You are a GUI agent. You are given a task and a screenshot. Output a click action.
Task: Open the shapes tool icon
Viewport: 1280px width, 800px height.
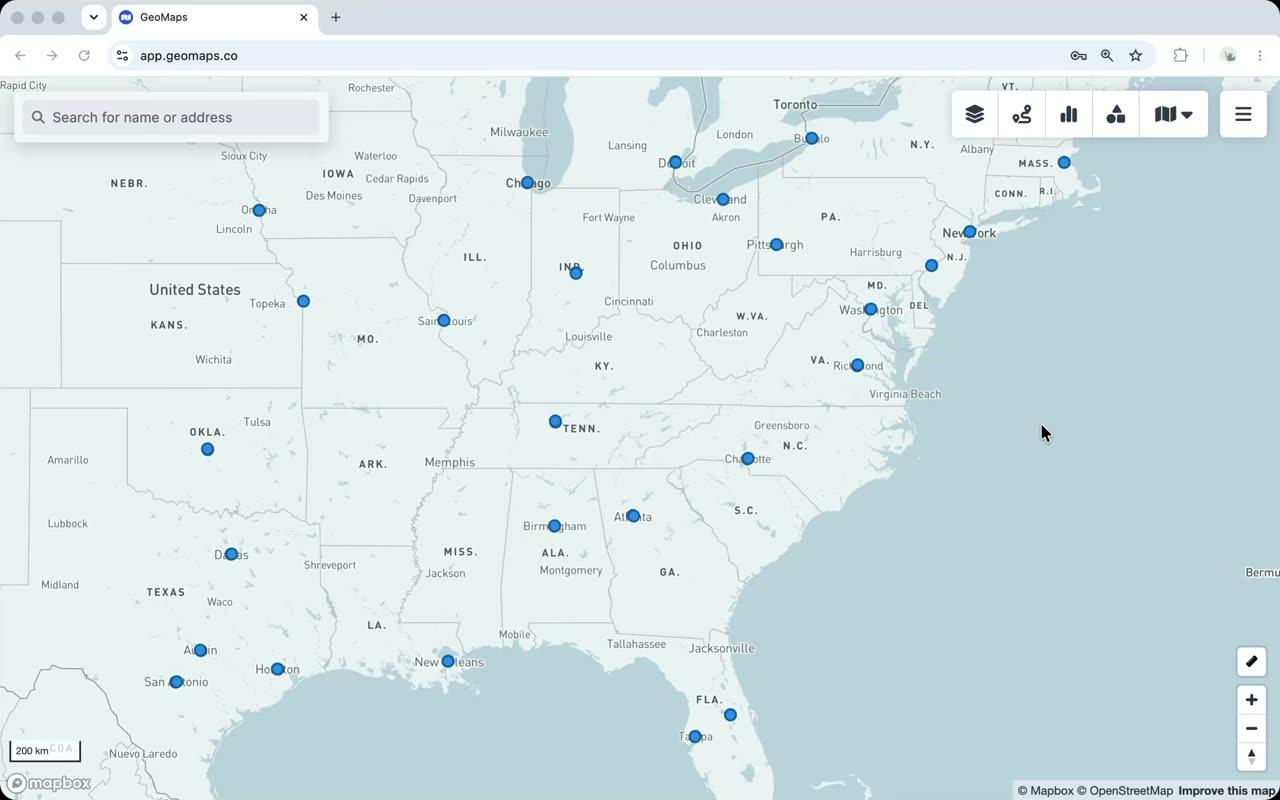click(x=1116, y=115)
